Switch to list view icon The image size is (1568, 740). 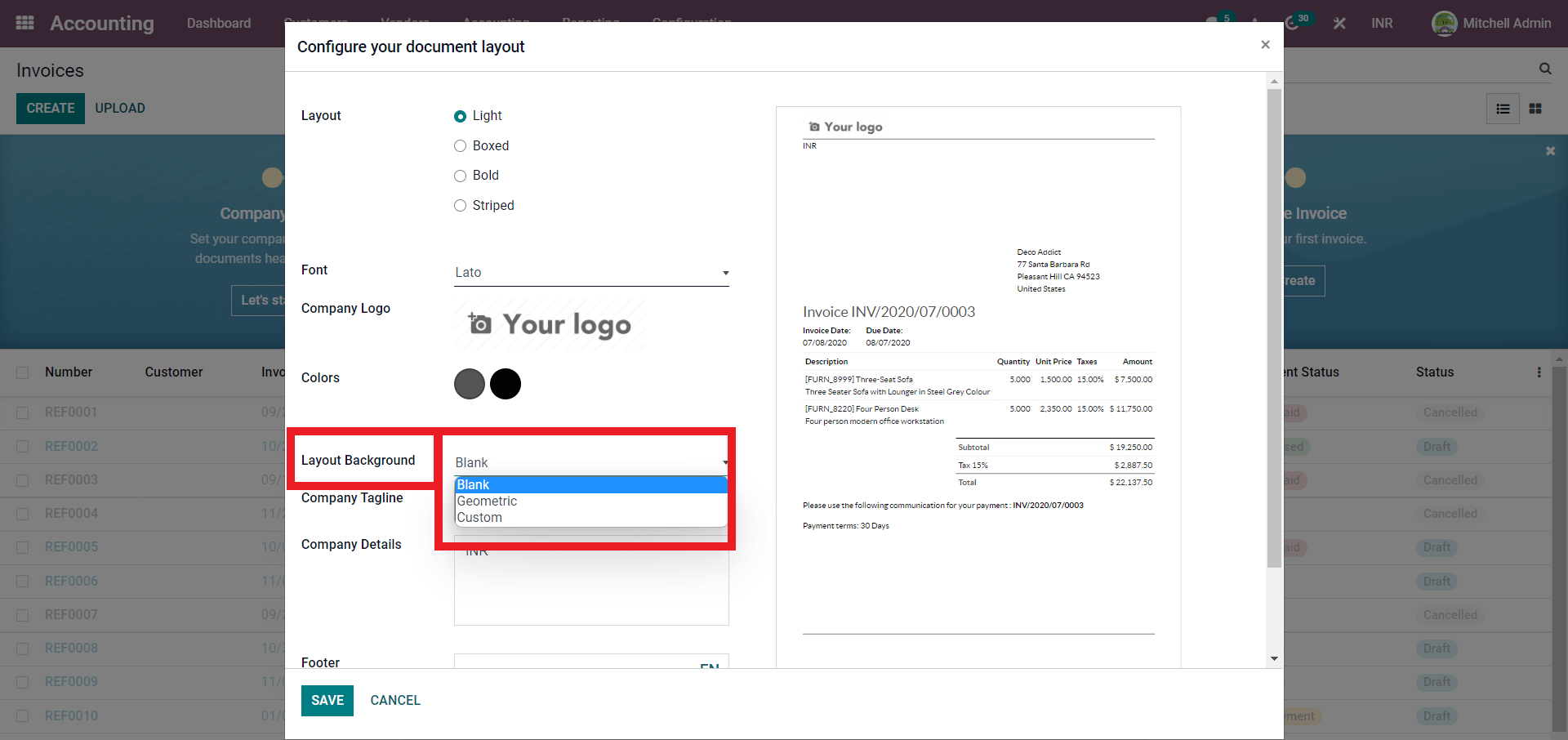[1503, 109]
